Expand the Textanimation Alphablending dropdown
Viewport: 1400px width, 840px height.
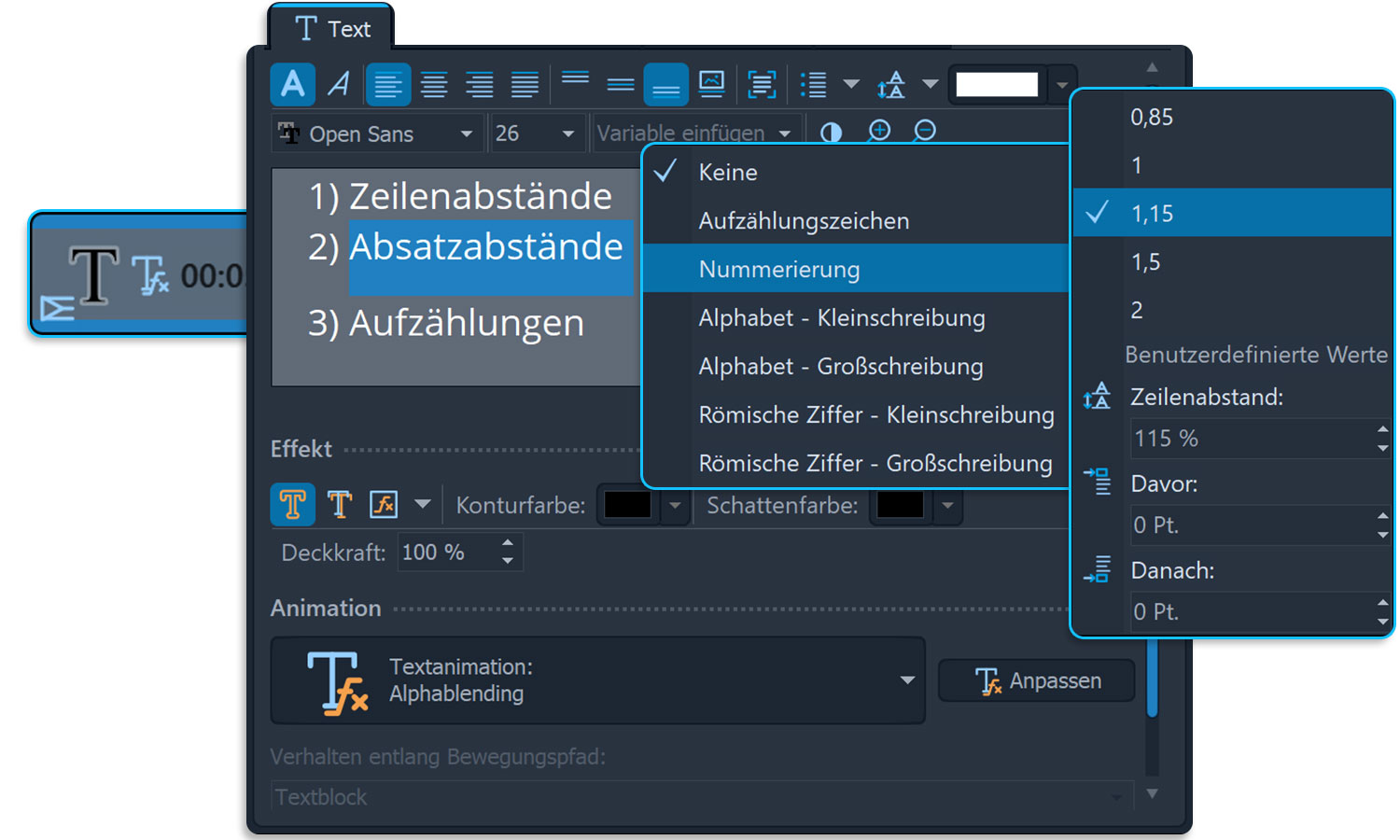pos(906,680)
